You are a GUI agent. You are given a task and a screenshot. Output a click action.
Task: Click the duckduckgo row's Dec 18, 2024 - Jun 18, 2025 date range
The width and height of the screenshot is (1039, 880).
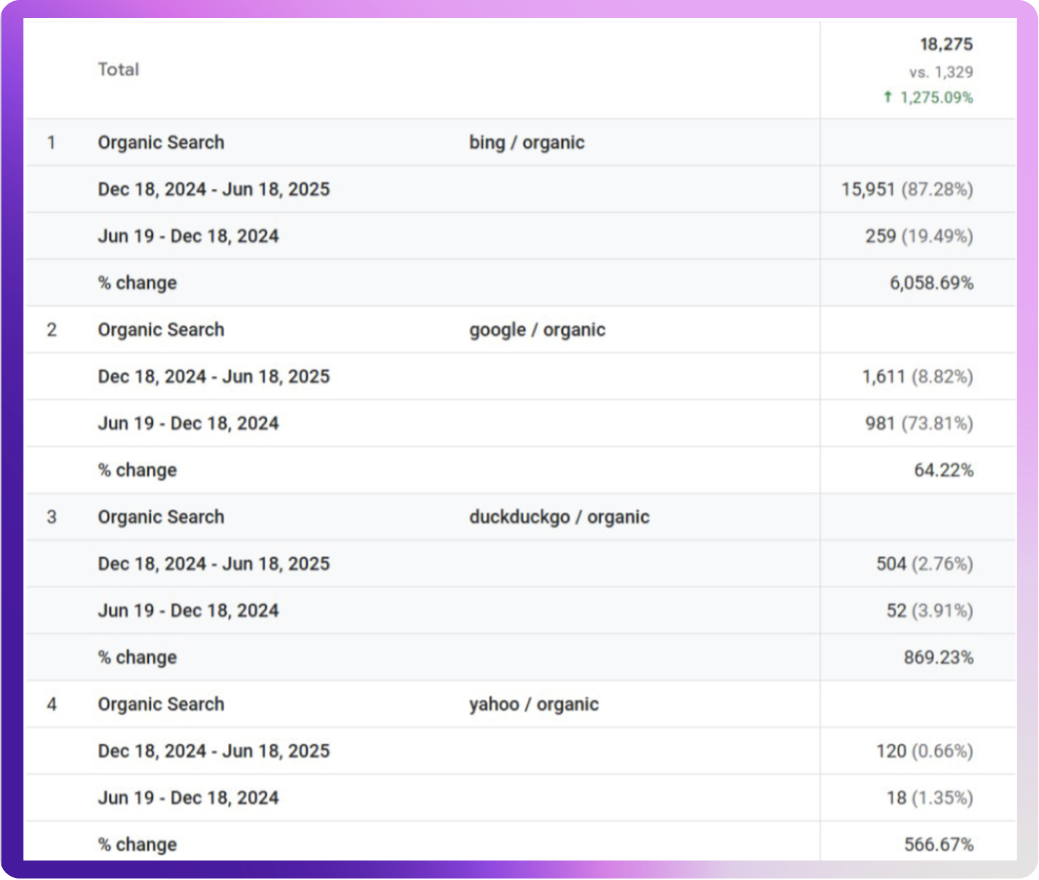click(x=214, y=564)
